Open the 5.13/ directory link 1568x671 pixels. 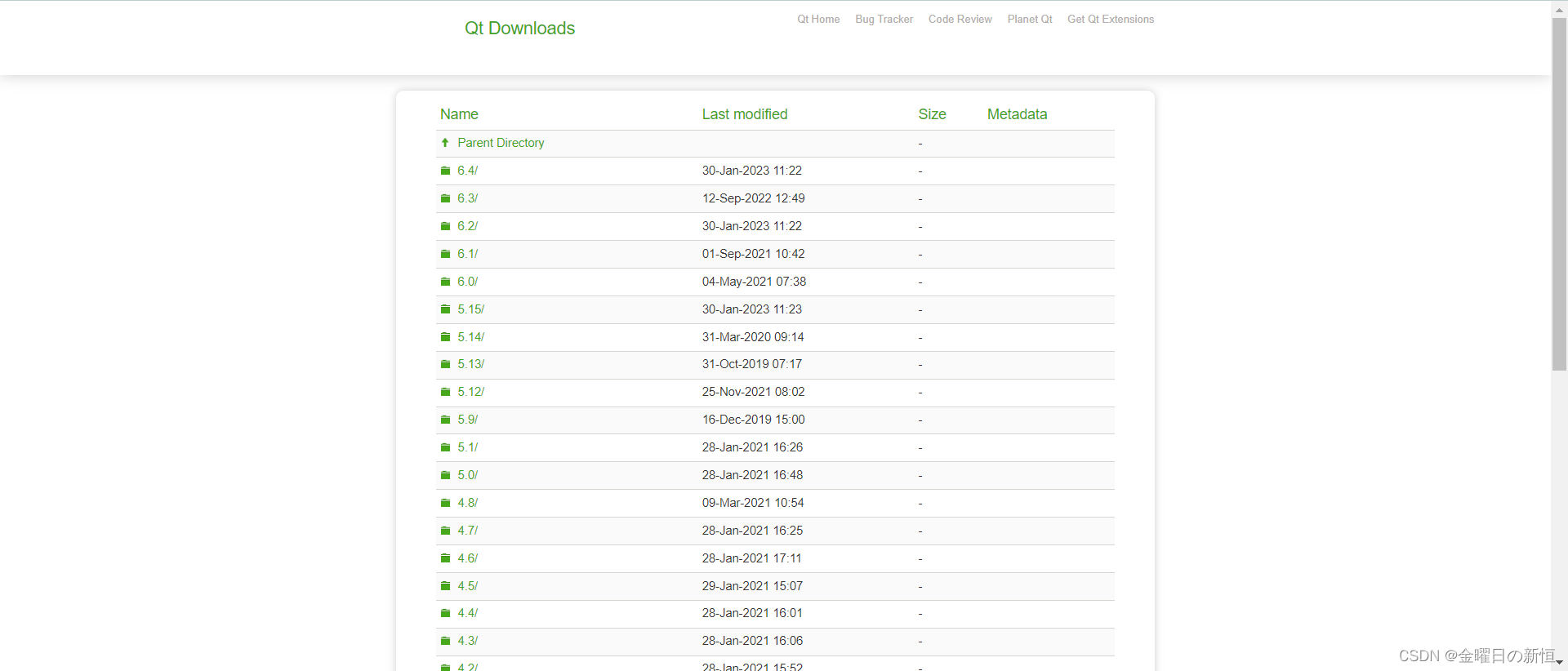471,364
